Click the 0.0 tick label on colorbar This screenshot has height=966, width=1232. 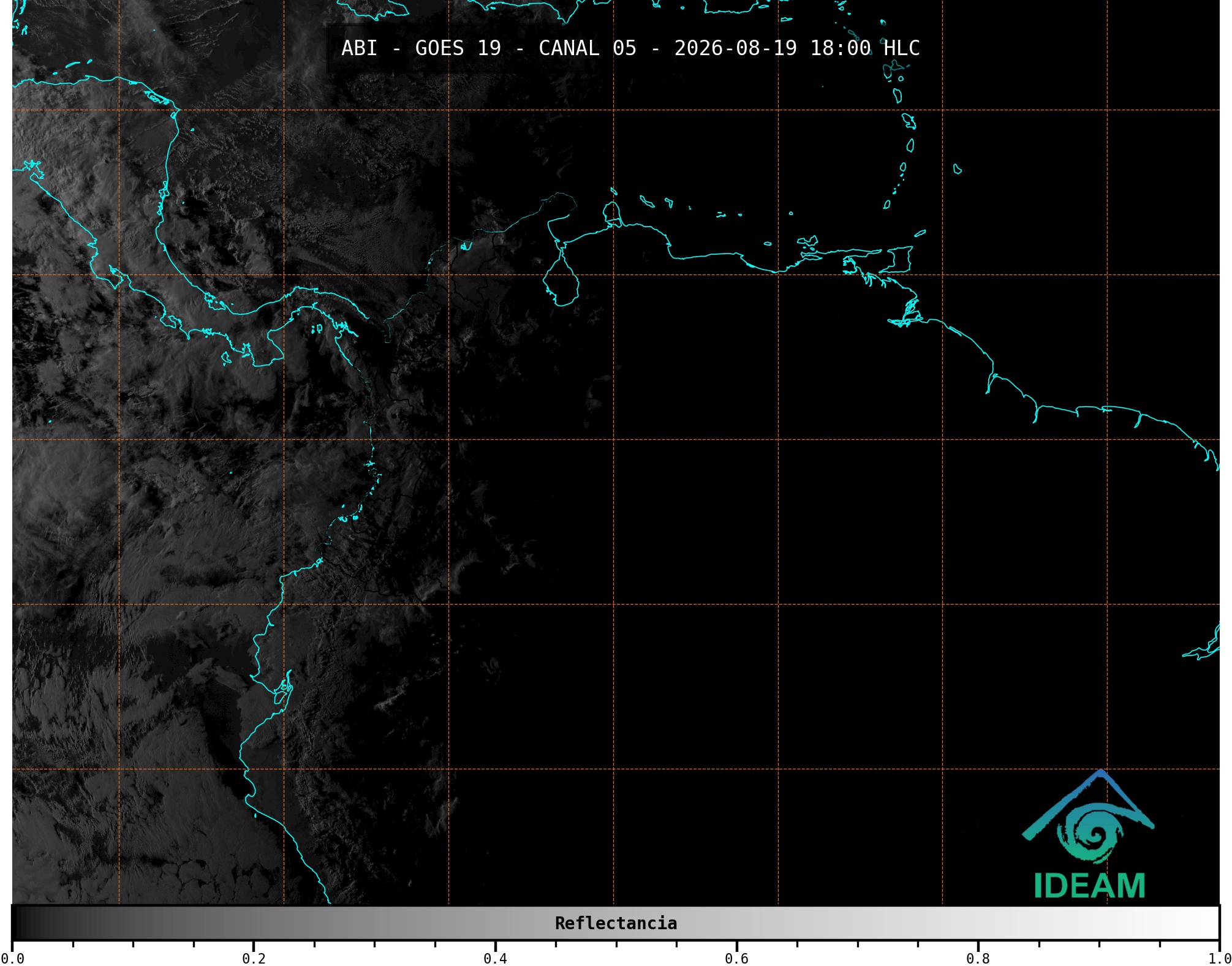(12, 958)
